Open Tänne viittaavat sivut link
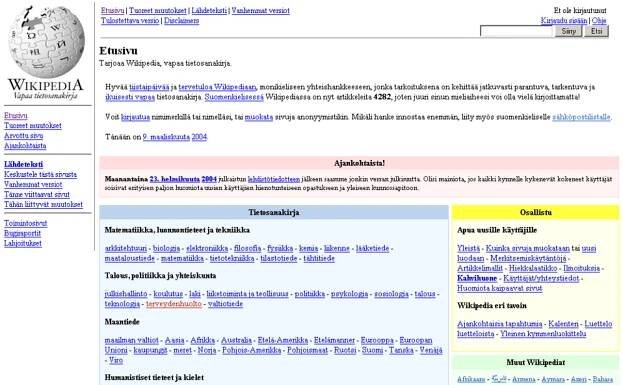623x385 pixels. (x=37, y=194)
